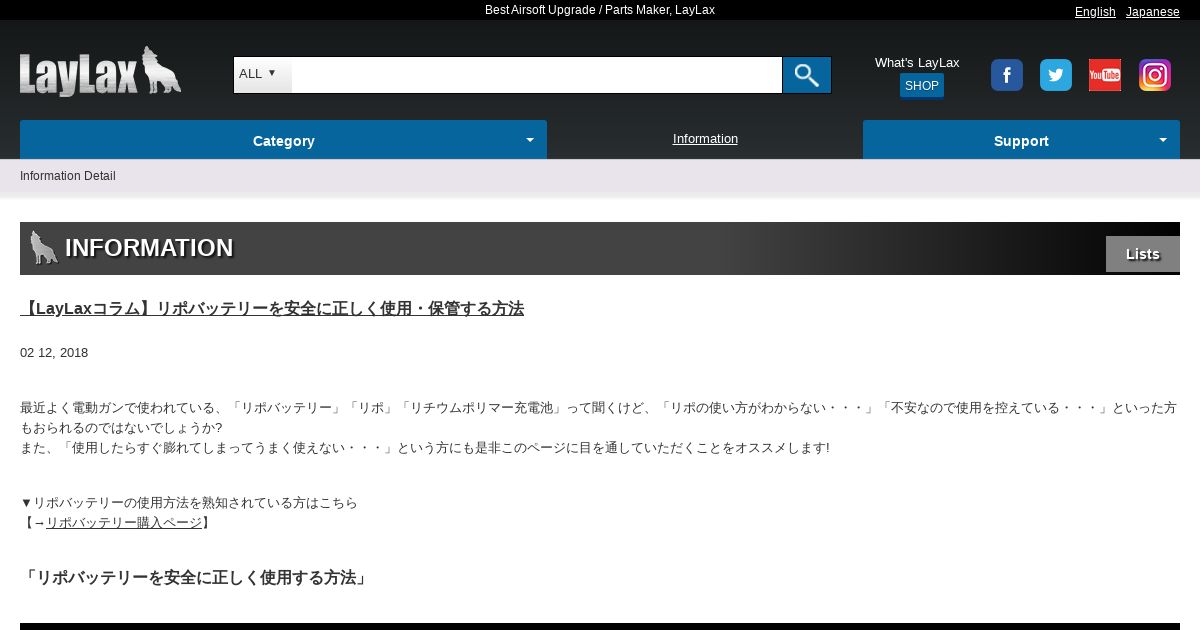Open the リポバッテリー column title link
This screenshot has height=630, width=1200.
click(272, 308)
